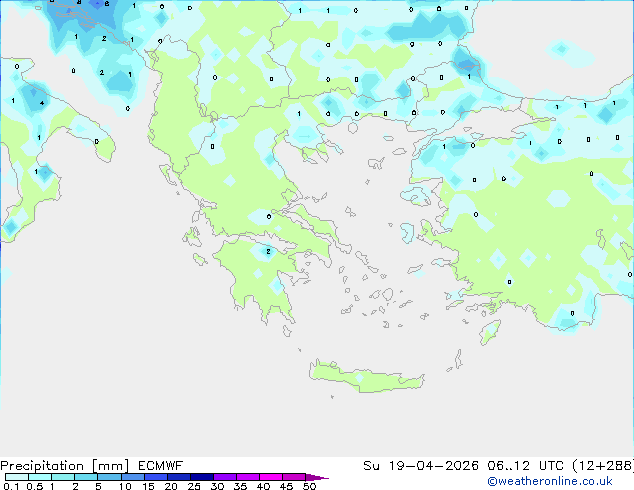This screenshot has width=634, height=490.
Task: Select the ECMWF model label
Action: pos(161,466)
